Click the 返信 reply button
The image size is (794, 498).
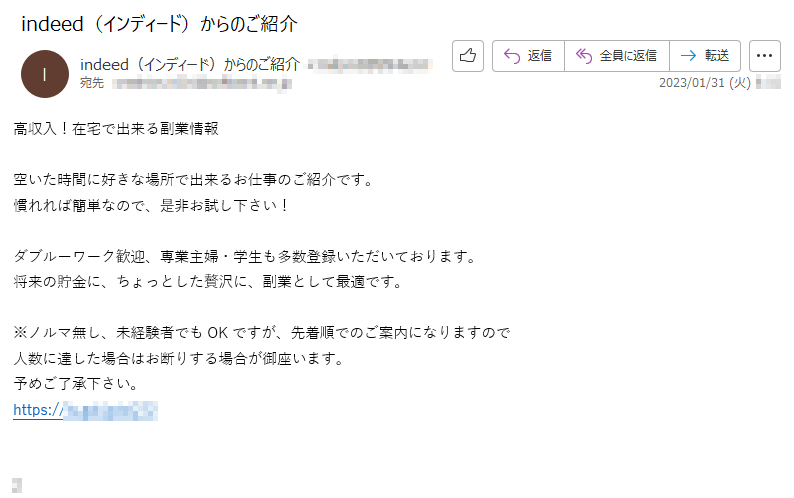(528, 56)
